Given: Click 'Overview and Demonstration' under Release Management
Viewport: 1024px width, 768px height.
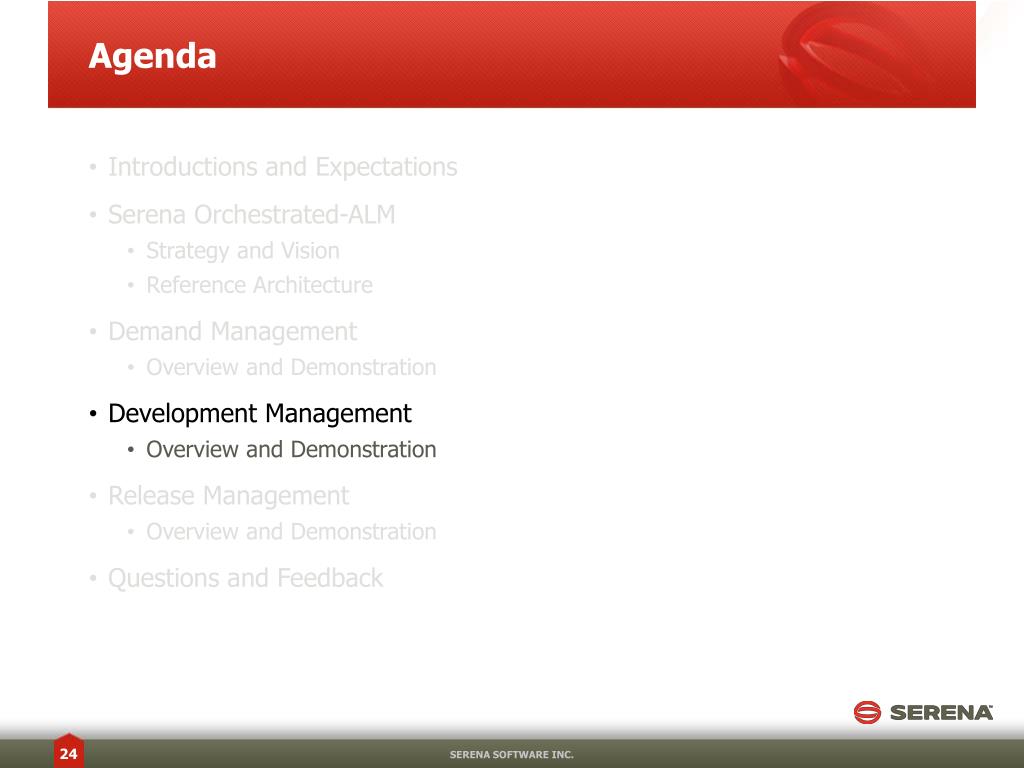Looking at the screenshot, I should coord(291,532).
